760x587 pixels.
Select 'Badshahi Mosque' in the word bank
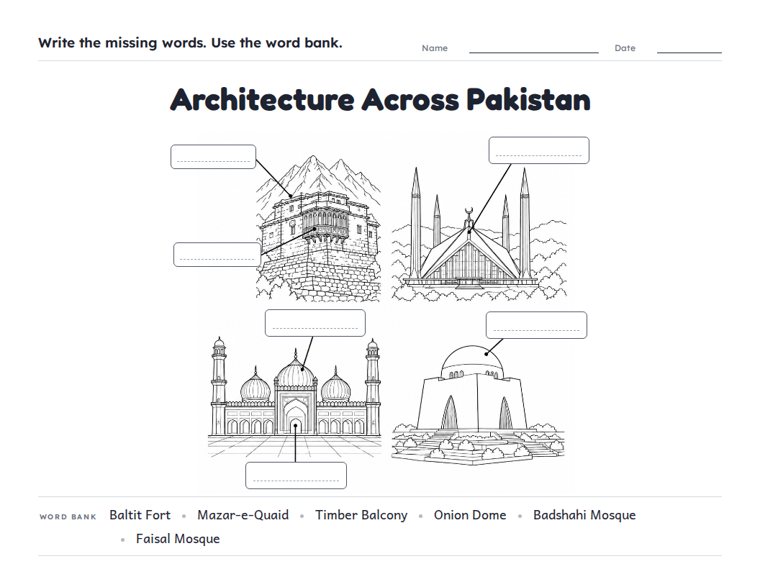584,515
